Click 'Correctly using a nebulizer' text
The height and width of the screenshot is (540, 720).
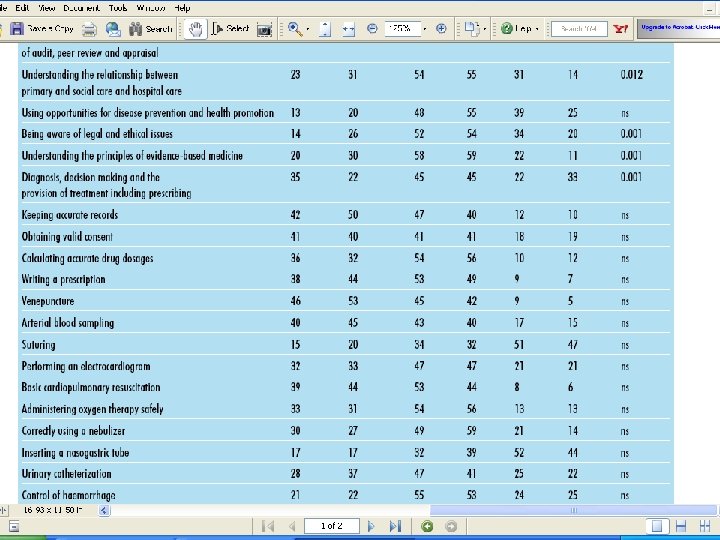pyautogui.click(x=73, y=431)
